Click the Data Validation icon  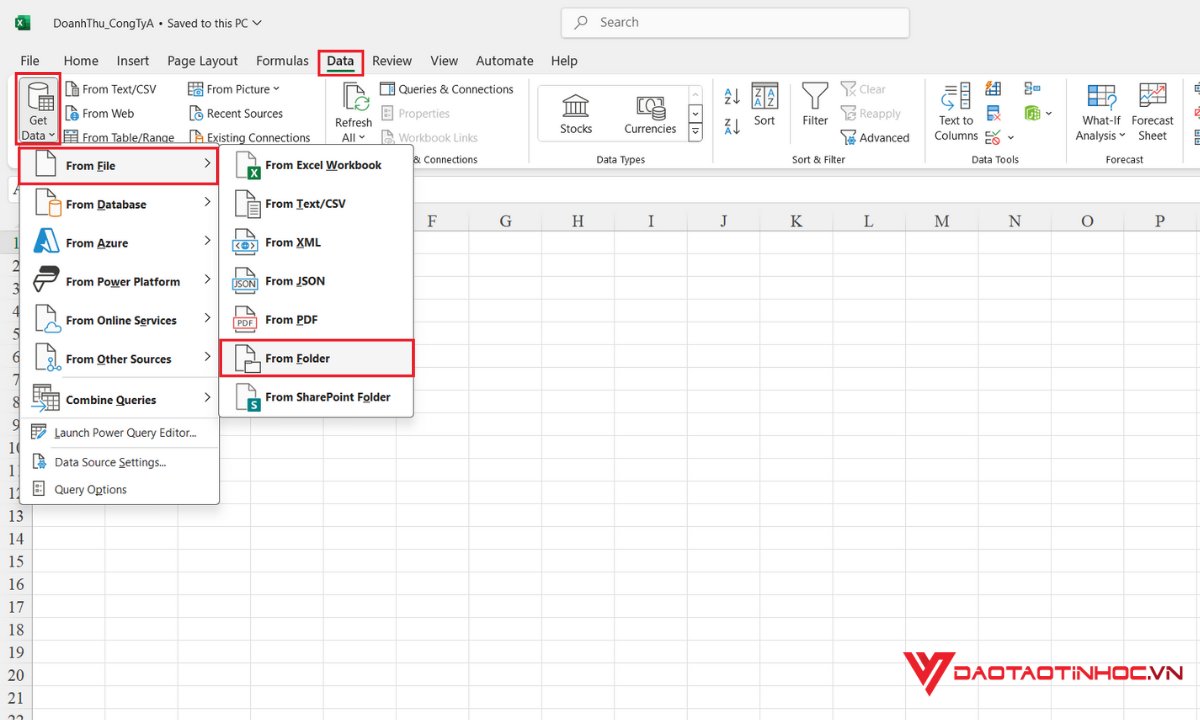993,137
